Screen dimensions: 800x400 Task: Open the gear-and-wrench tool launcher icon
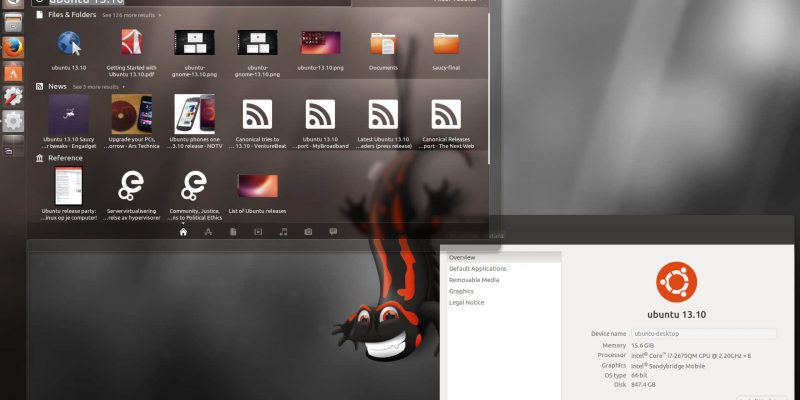pyautogui.click(x=13, y=96)
